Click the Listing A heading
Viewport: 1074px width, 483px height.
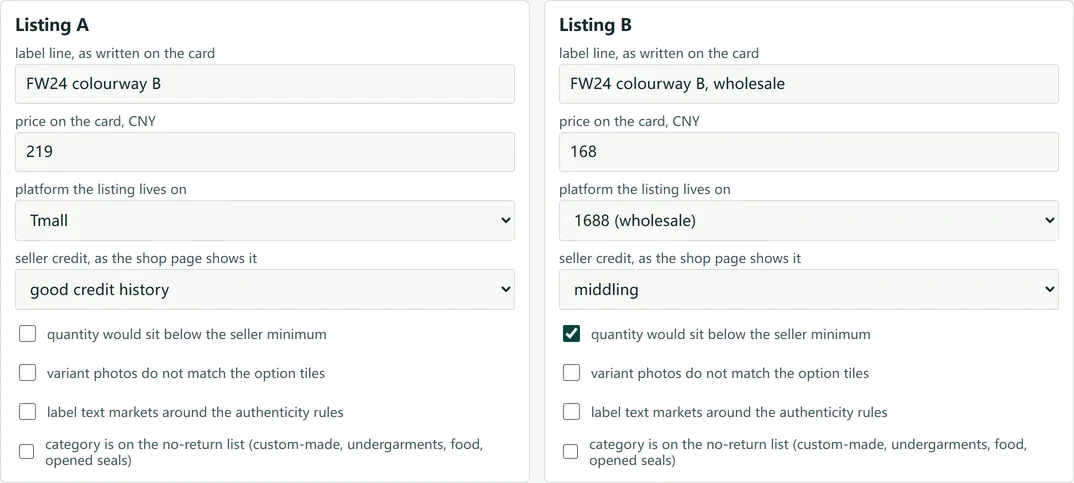tap(52, 25)
